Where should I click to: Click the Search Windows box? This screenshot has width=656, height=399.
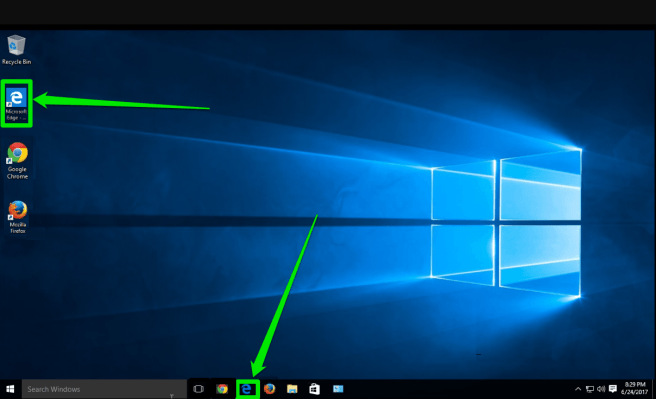point(104,389)
